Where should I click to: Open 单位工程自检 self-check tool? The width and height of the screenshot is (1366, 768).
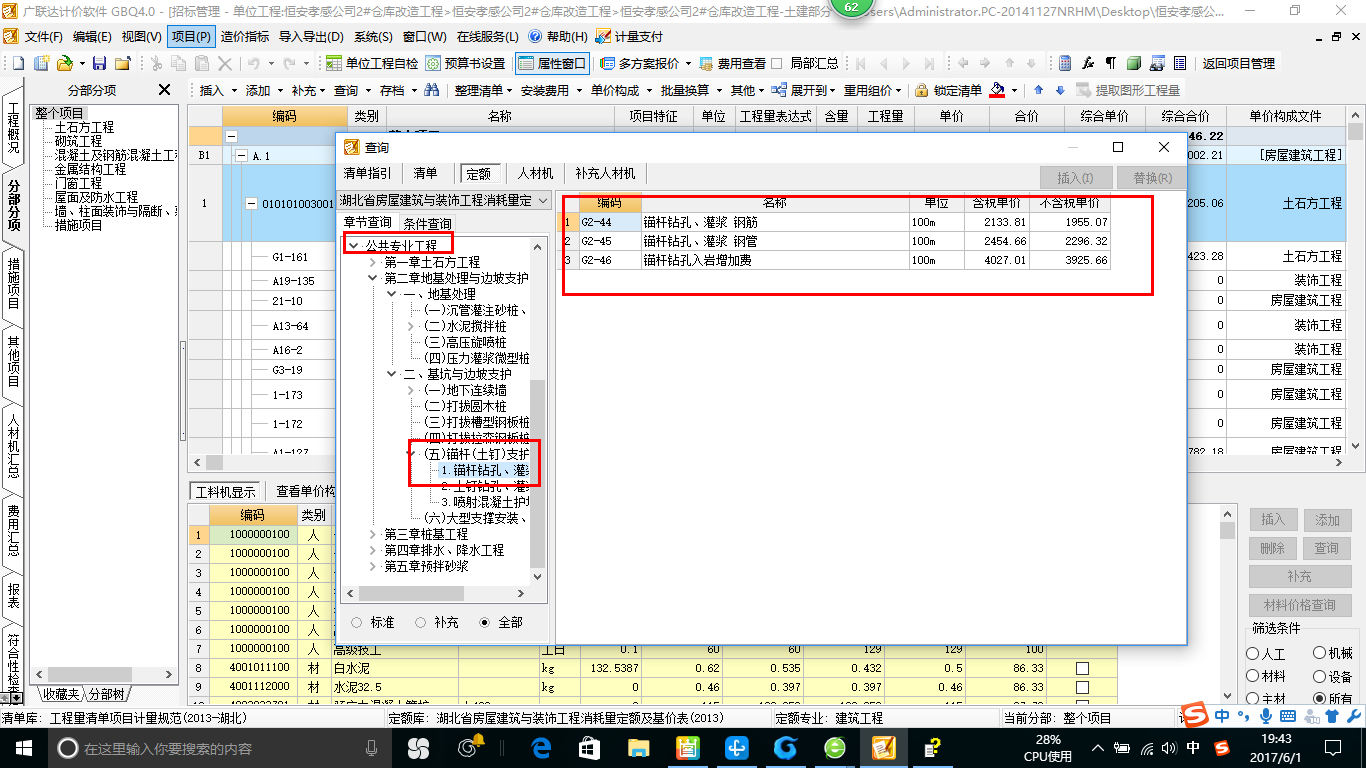pos(372,63)
